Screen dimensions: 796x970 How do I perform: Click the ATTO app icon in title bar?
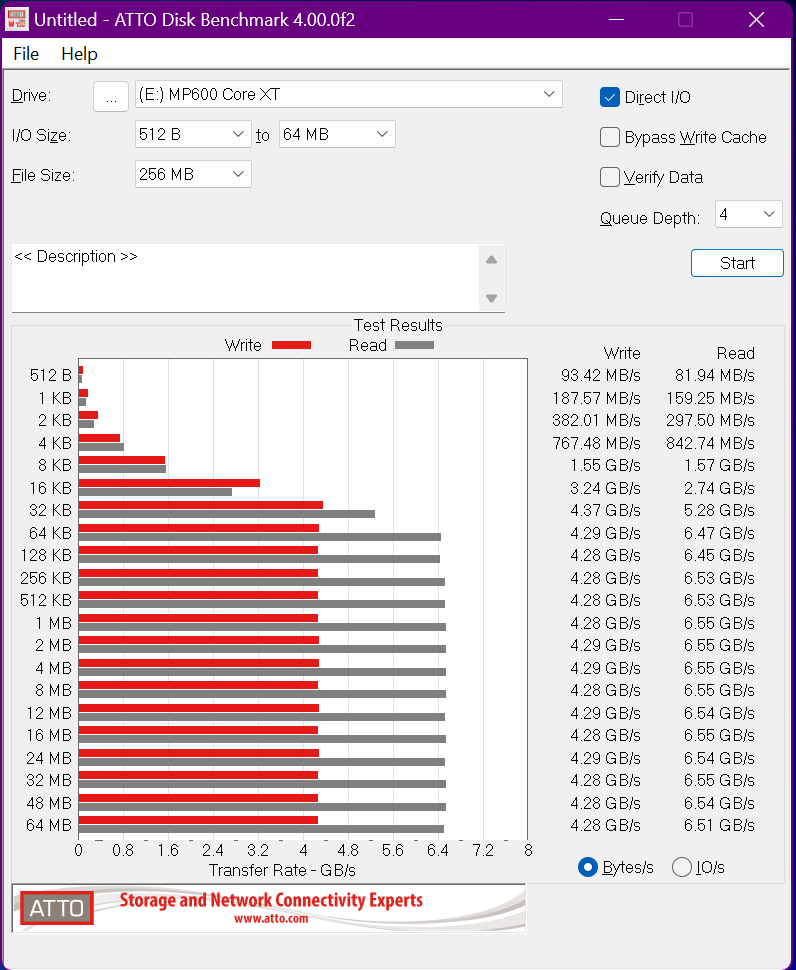click(x=17, y=19)
